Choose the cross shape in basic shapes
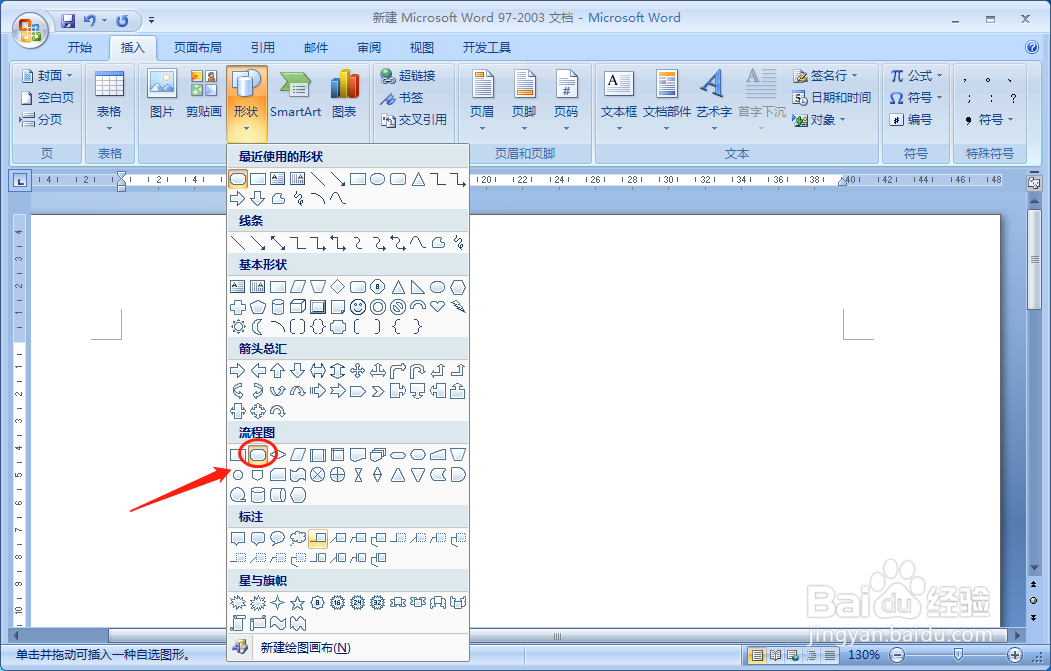Viewport: 1051px width, 671px height. tap(238, 307)
